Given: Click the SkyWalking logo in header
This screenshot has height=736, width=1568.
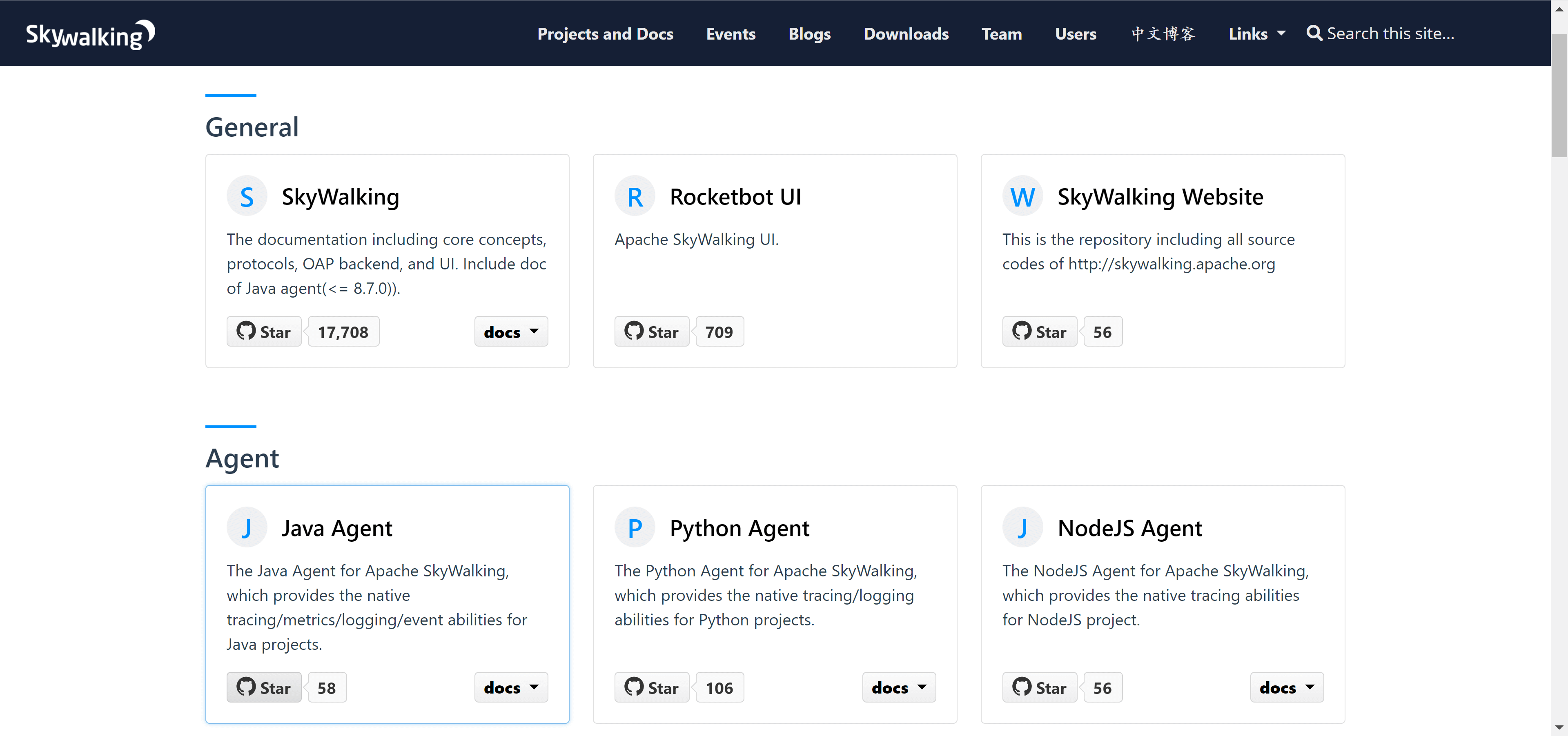Looking at the screenshot, I should [90, 34].
